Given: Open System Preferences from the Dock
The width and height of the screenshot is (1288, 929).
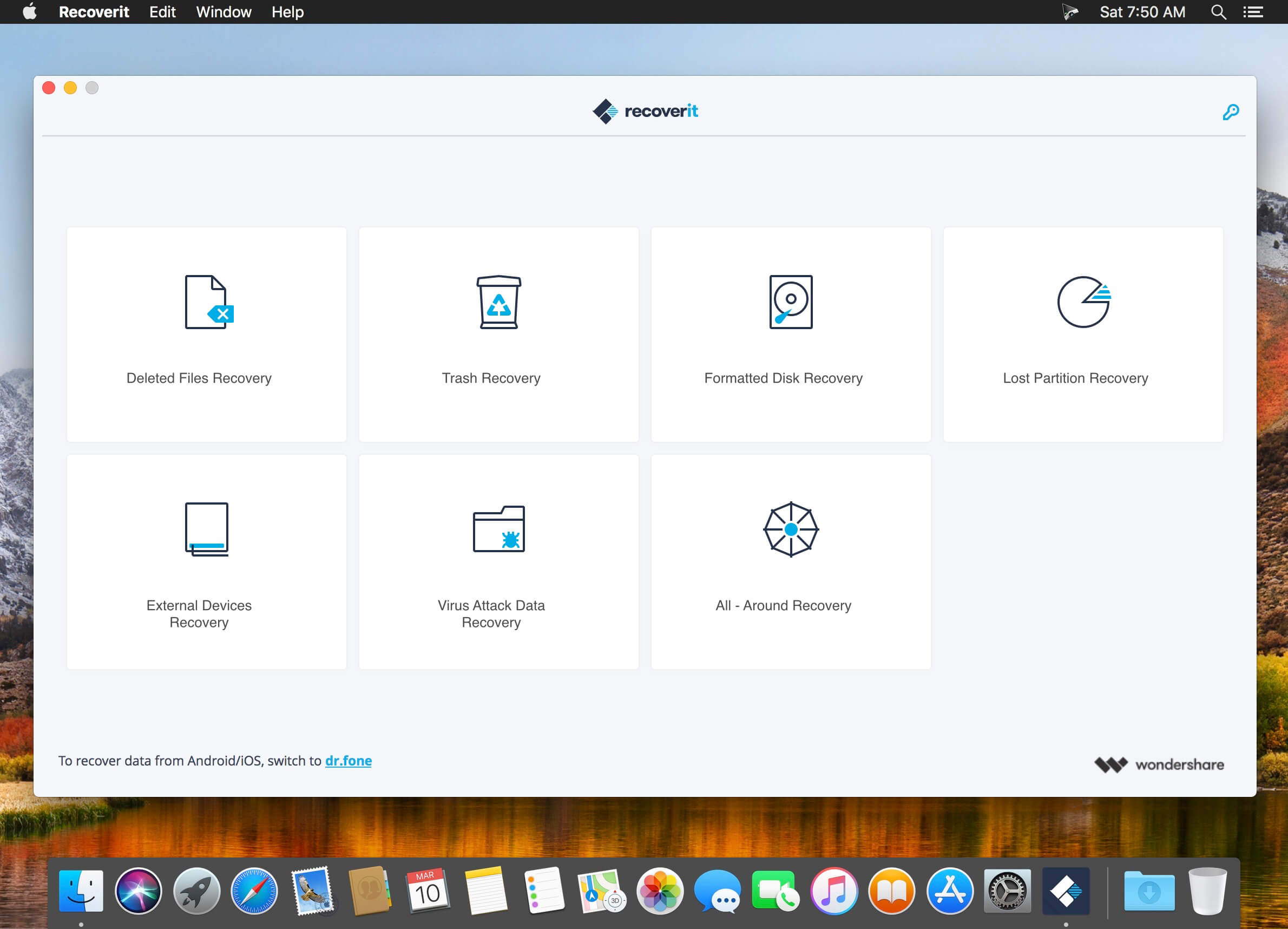Looking at the screenshot, I should (x=1007, y=891).
